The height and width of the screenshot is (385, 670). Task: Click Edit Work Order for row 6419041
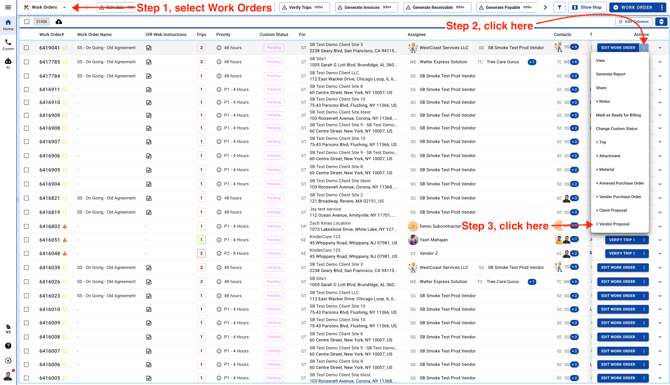tap(618, 48)
